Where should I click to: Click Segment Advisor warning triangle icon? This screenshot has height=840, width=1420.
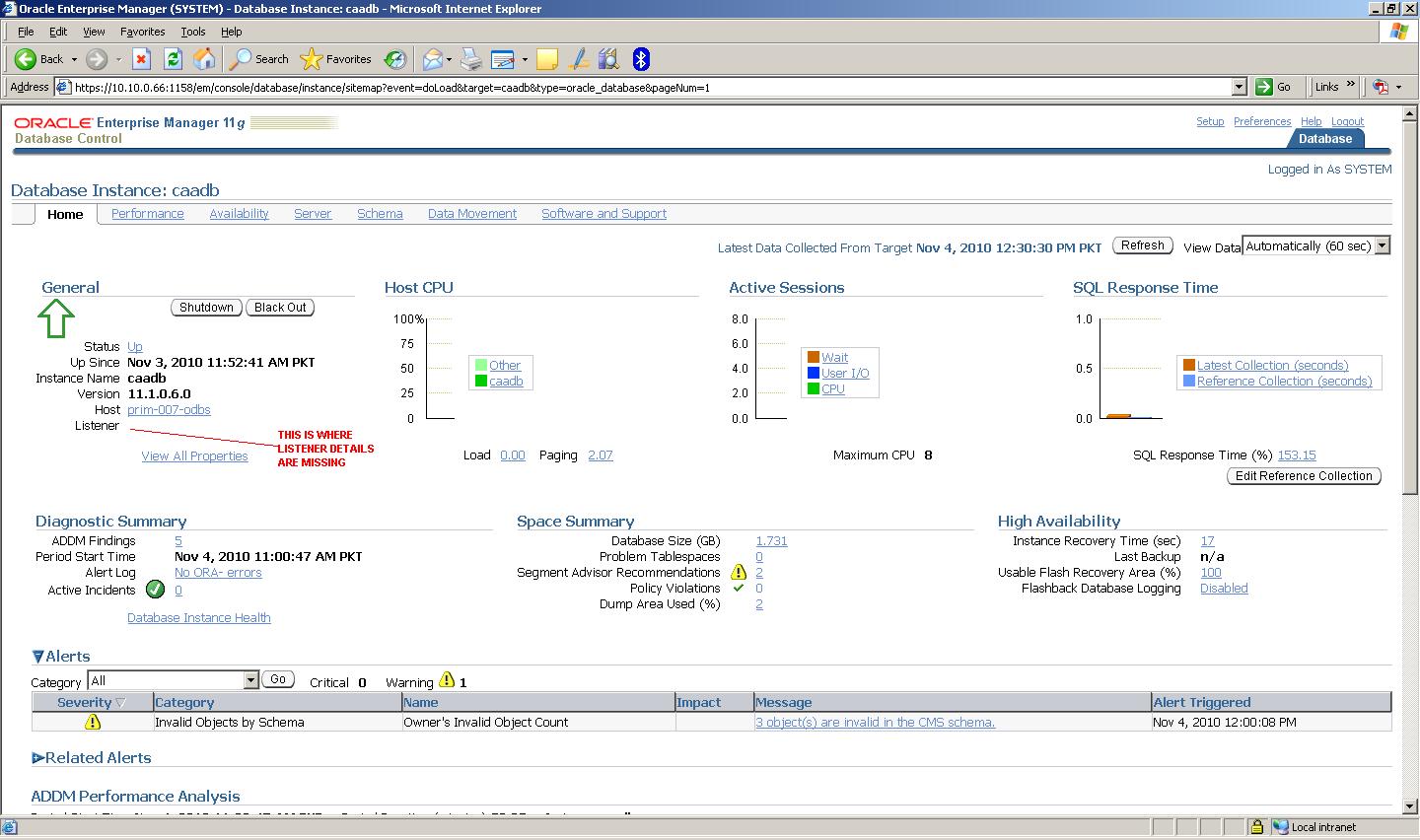pyautogui.click(x=738, y=572)
